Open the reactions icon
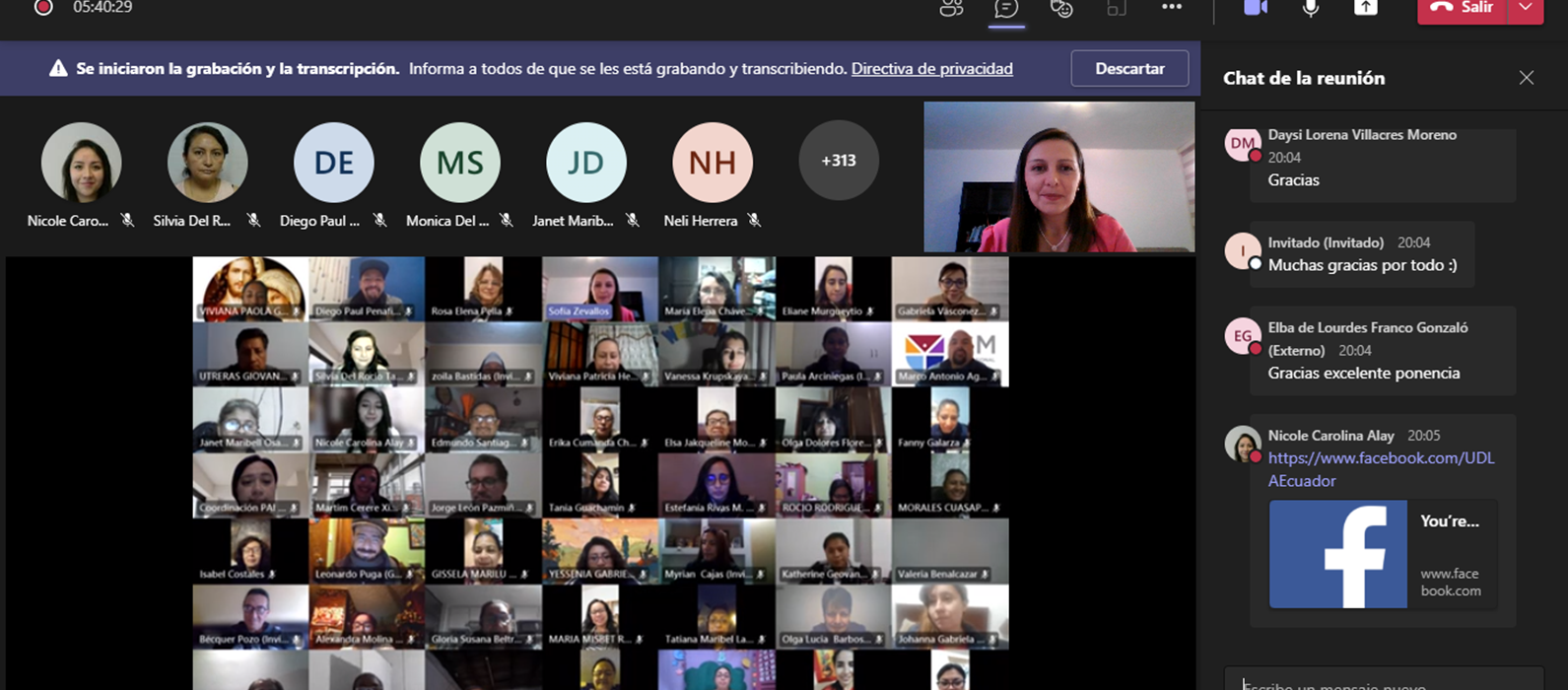The width and height of the screenshot is (1568, 690). (x=1061, y=9)
